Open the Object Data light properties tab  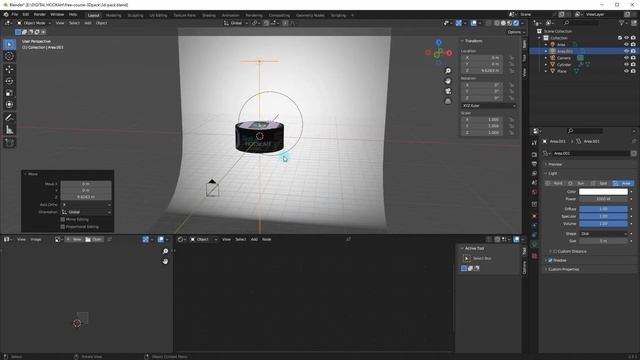[x=534, y=244]
